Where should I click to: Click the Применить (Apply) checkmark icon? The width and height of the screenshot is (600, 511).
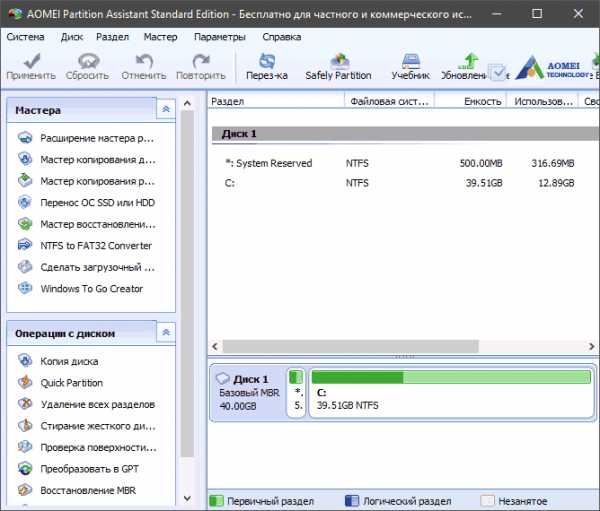pyautogui.click(x=31, y=60)
